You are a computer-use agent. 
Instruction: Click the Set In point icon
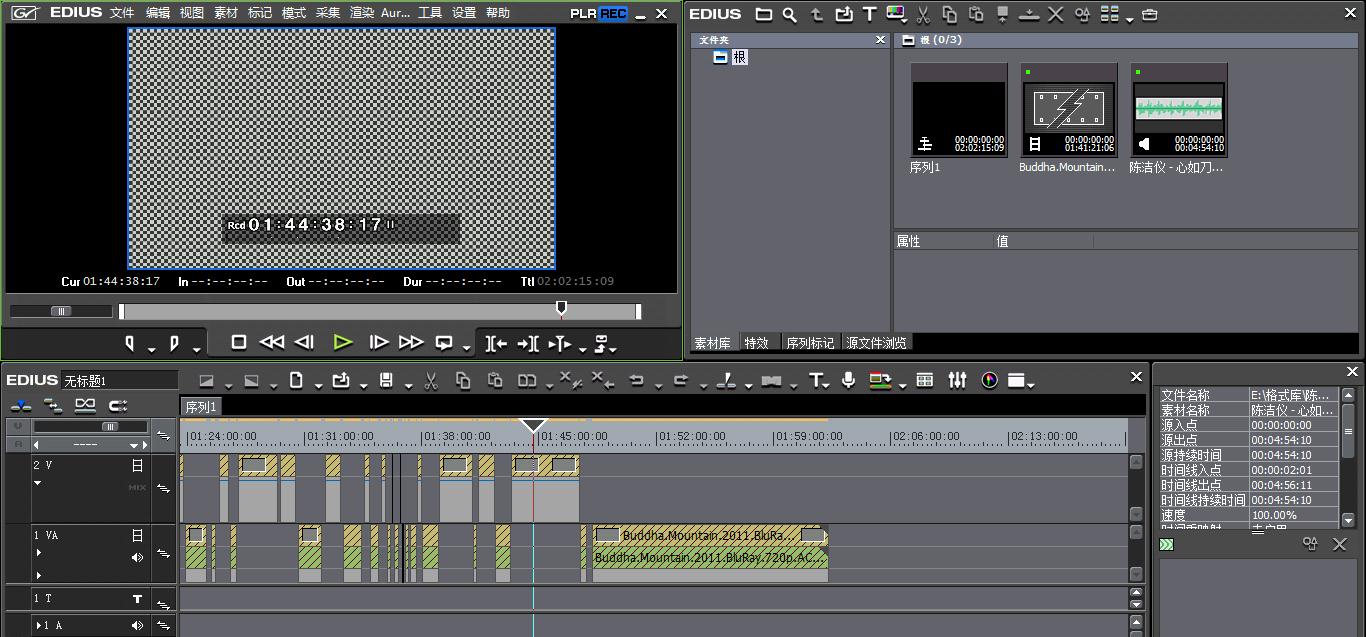pyautogui.click(x=130, y=343)
